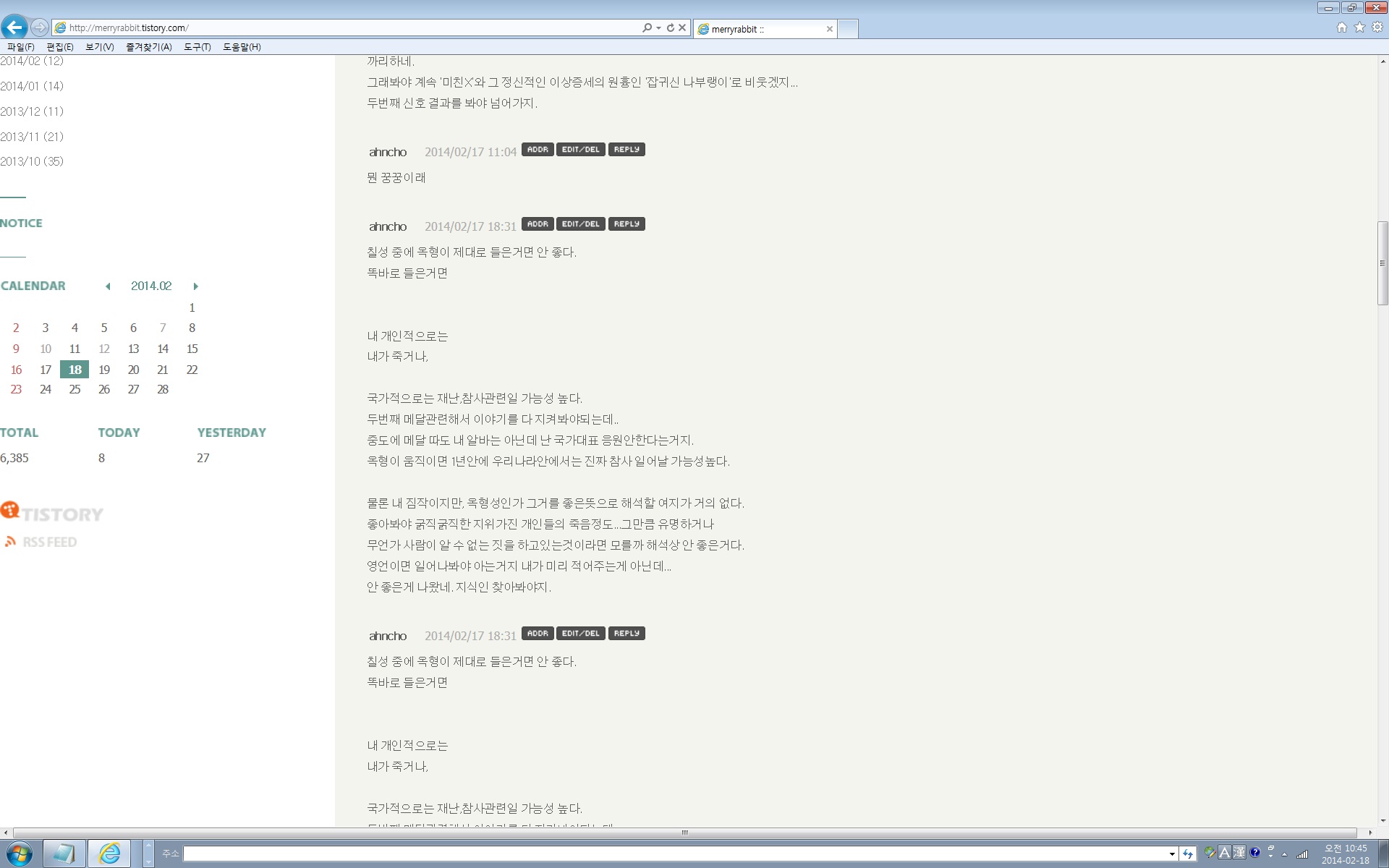The width and height of the screenshot is (1389, 868).
Task: Click the Refresh page icon
Action: click(671, 27)
